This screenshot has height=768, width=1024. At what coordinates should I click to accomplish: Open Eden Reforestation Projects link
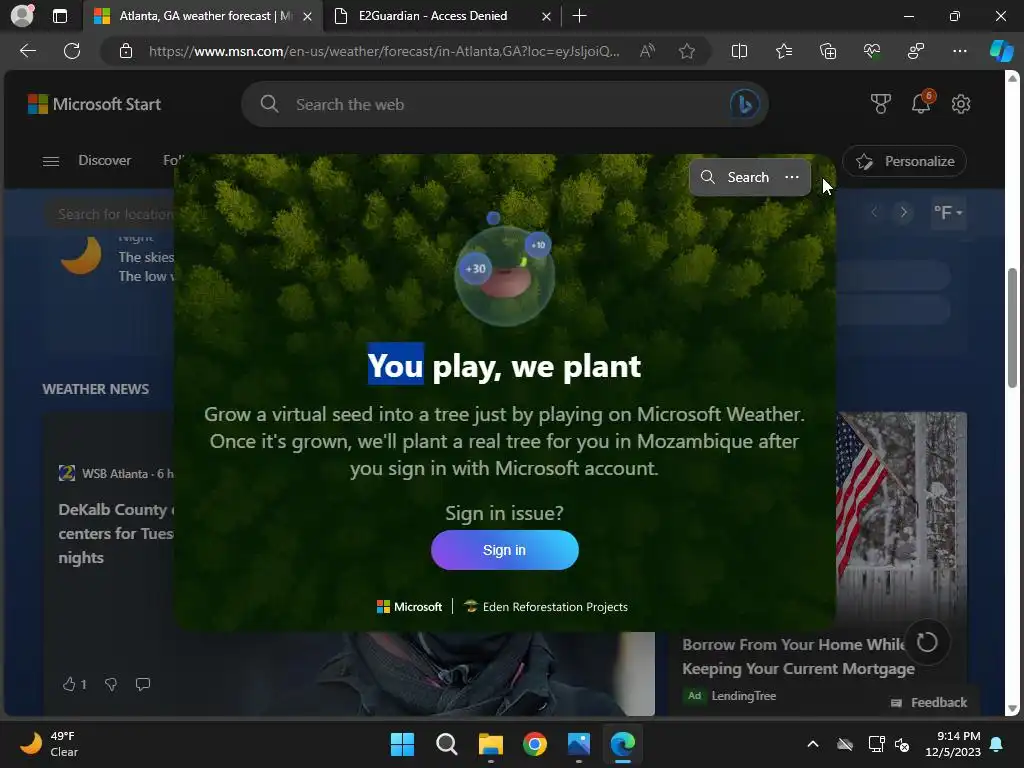pos(546,607)
